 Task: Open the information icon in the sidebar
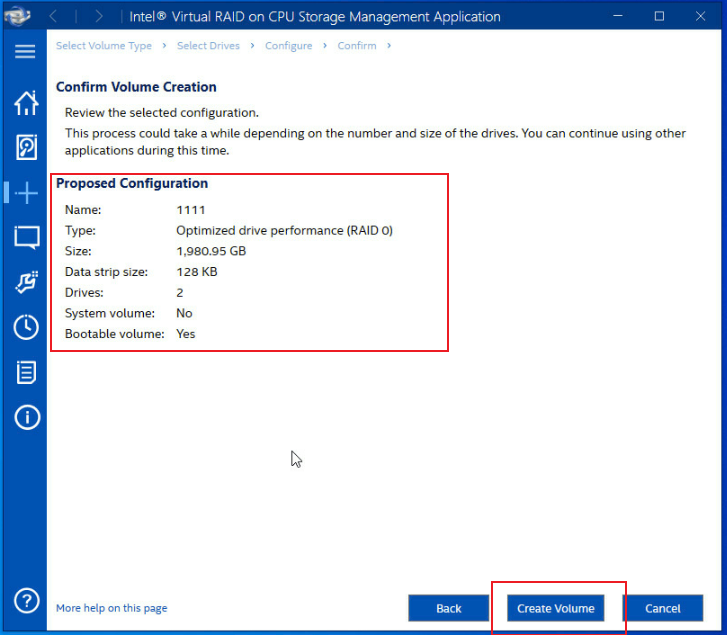pyautogui.click(x=27, y=417)
